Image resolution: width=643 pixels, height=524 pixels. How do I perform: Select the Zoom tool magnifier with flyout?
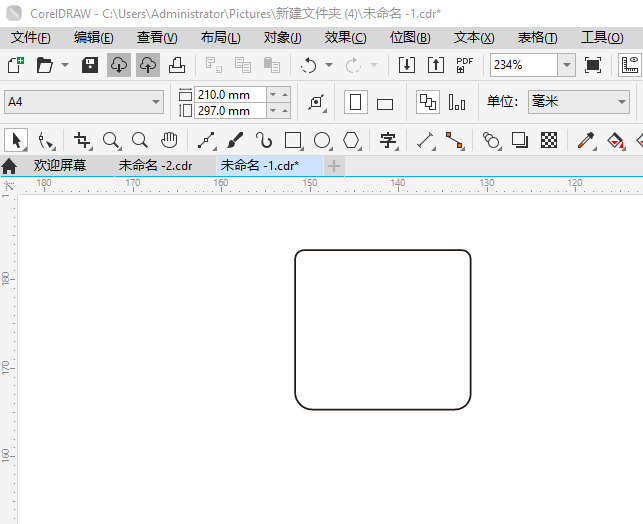click(x=112, y=140)
